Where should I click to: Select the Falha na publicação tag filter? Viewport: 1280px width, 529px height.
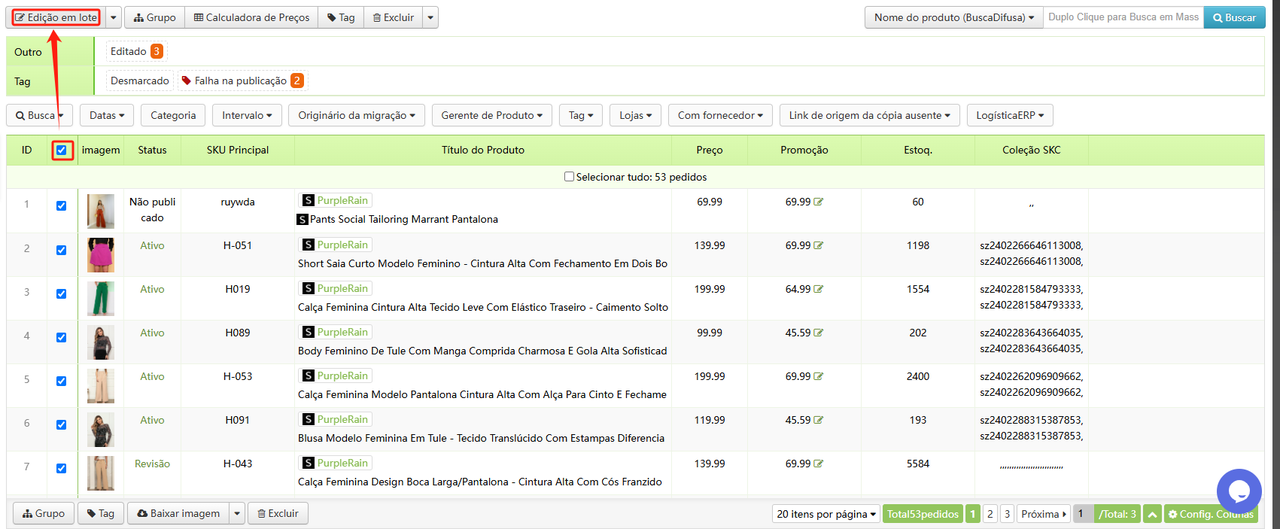240,80
